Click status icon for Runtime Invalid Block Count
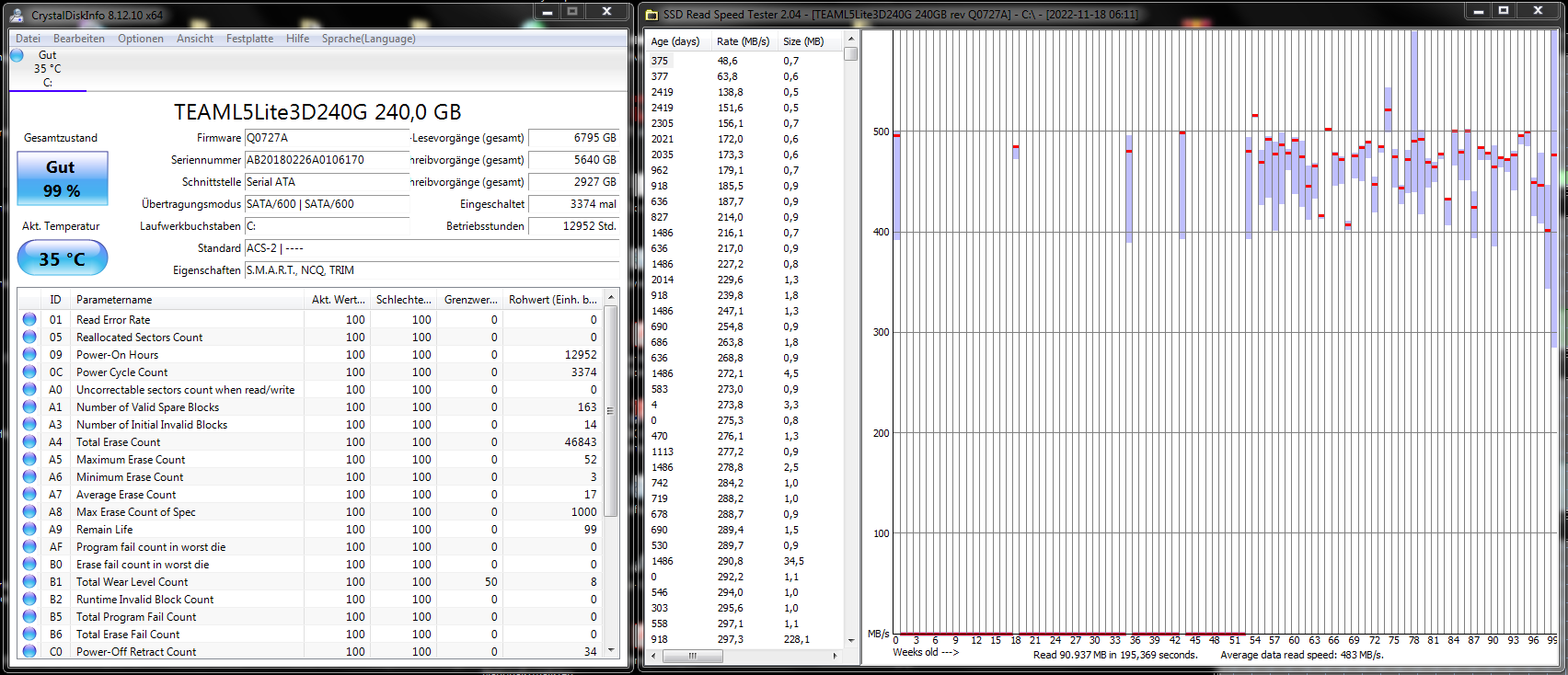This screenshot has height=675, width=1568. coord(29,600)
